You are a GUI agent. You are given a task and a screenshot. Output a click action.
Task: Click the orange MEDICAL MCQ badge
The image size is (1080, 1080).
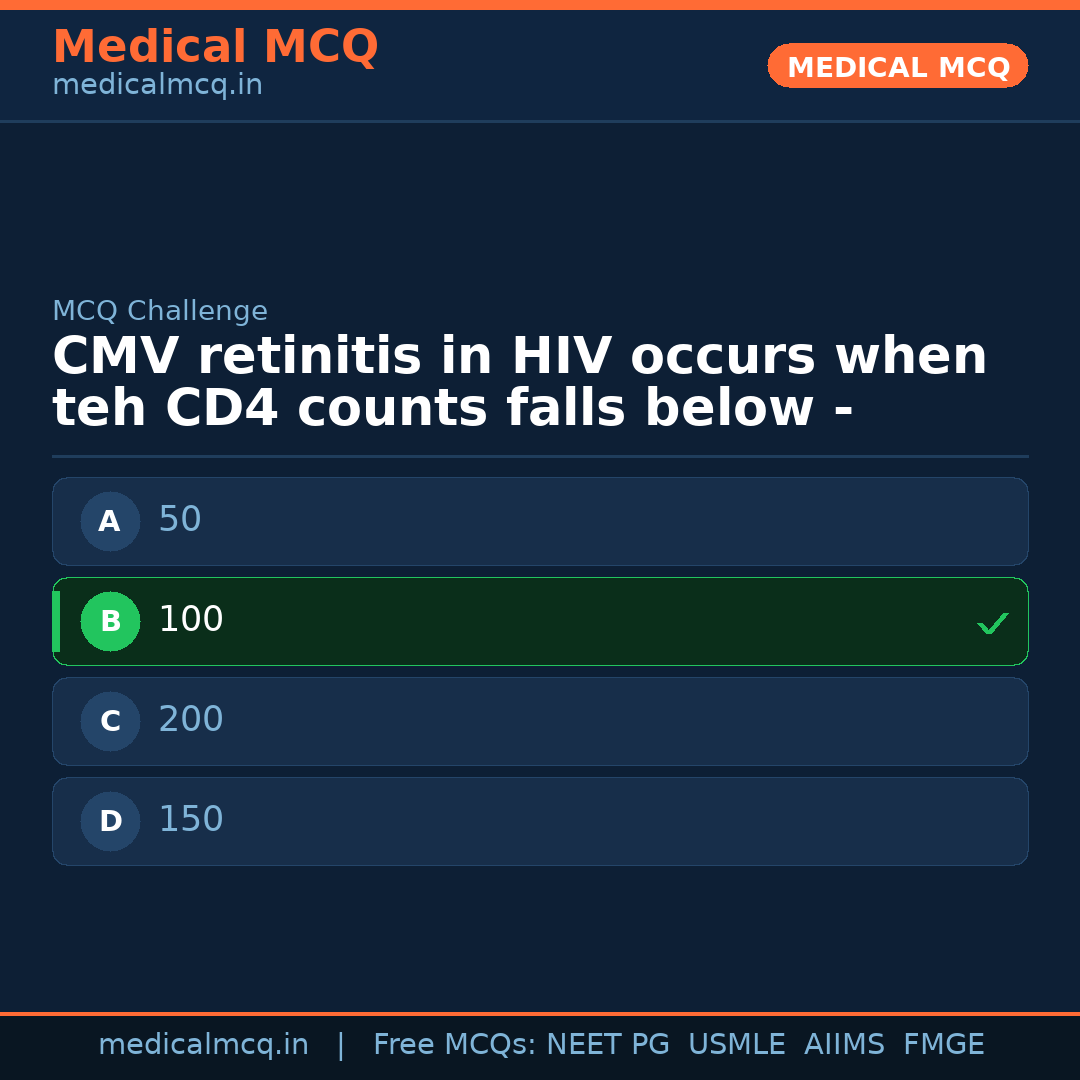pyautogui.click(x=897, y=66)
